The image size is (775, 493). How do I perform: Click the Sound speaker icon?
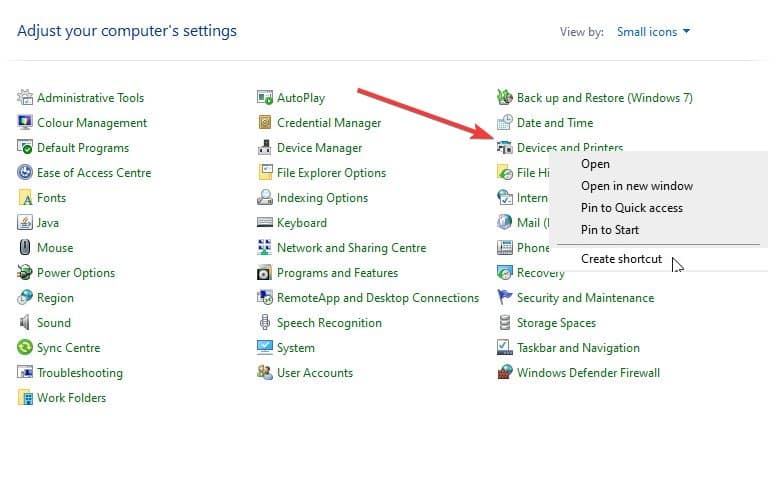click(x=25, y=322)
